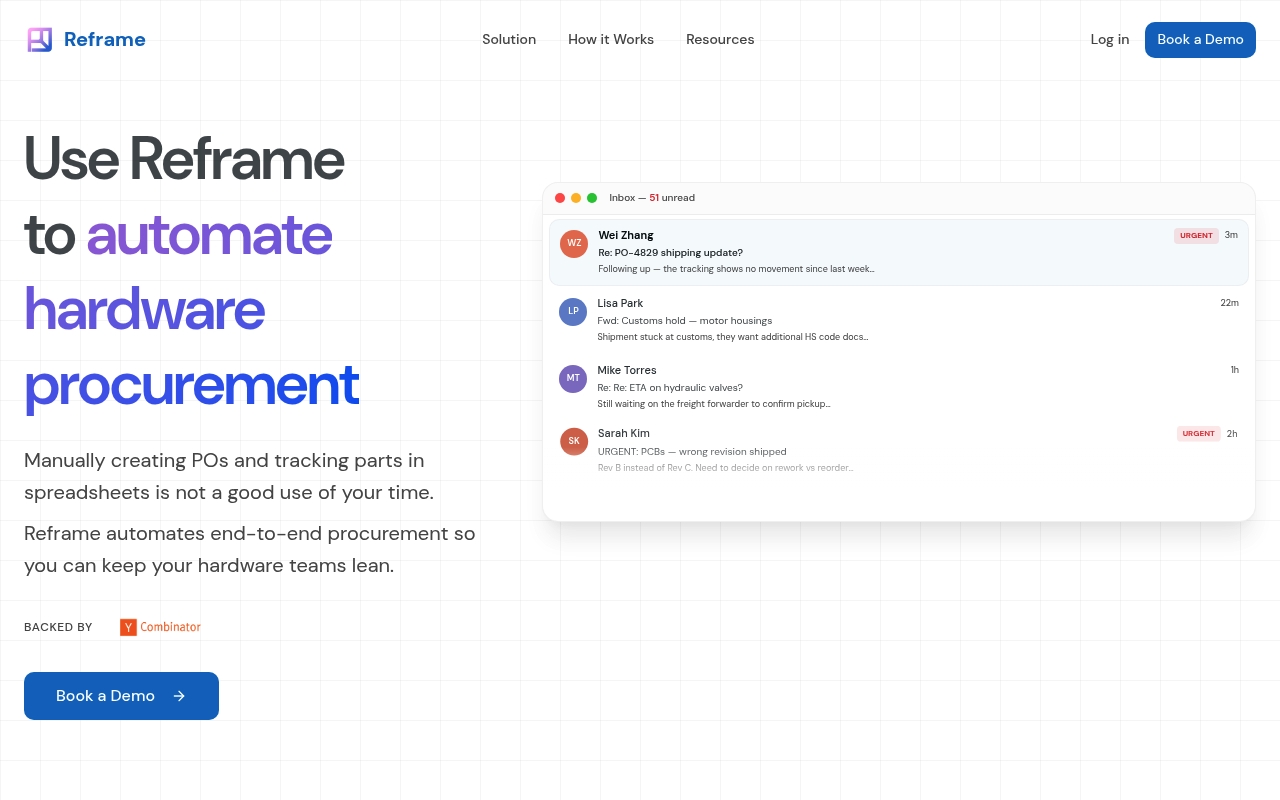This screenshot has width=1280, height=800.
Task: Click the BACKED BY label
Action: 58,627
